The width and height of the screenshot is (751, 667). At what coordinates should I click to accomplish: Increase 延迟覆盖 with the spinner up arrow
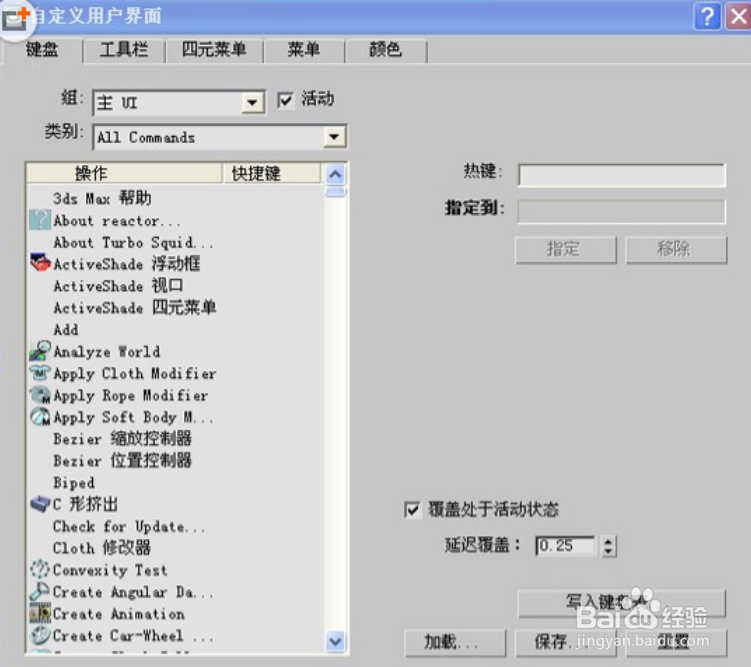point(608,542)
